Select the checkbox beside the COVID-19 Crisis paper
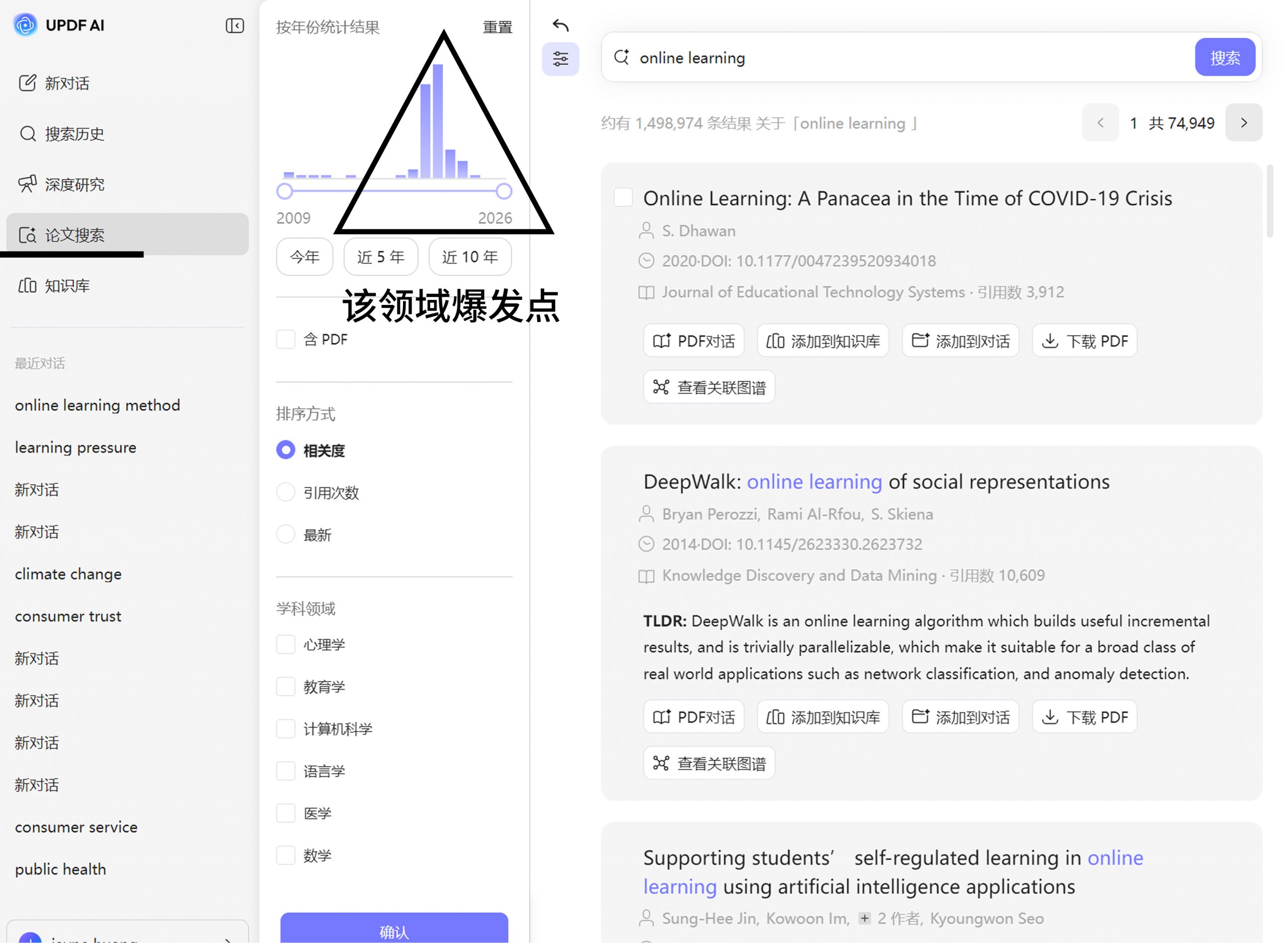The width and height of the screenshot is (1288, 943). tap(623, 197)
